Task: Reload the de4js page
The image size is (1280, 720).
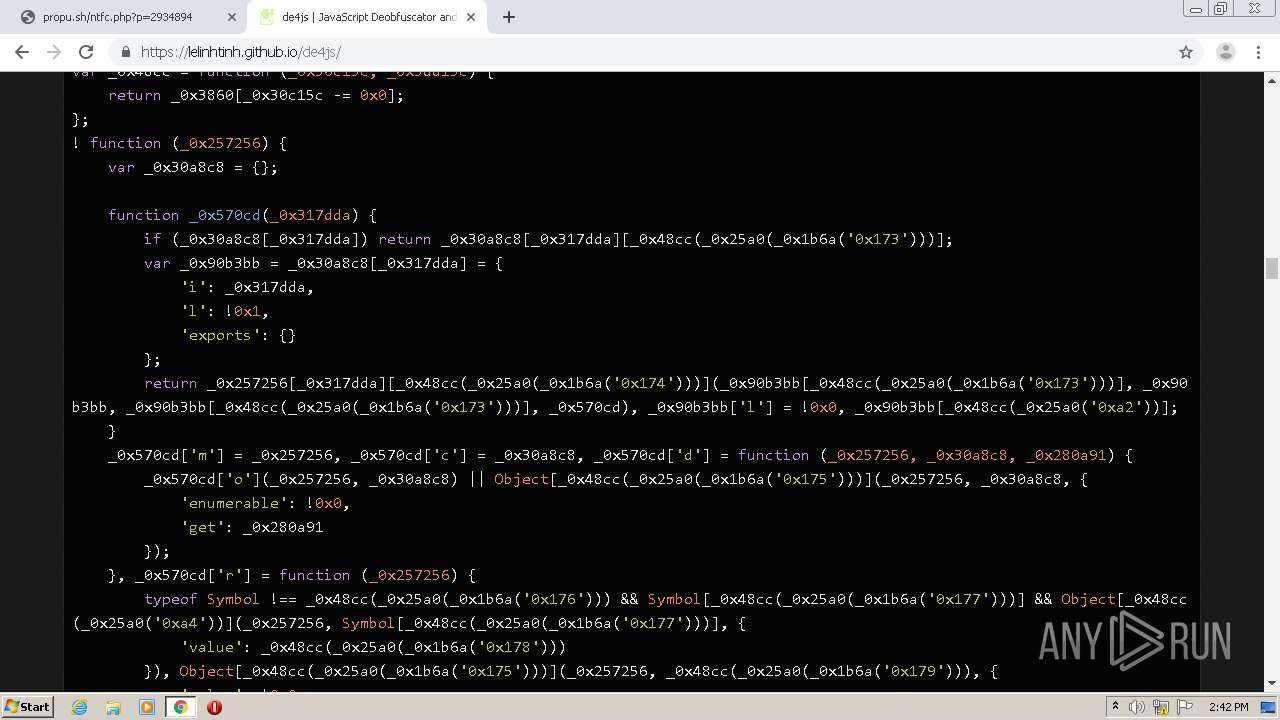Action: tap(86, 52)
